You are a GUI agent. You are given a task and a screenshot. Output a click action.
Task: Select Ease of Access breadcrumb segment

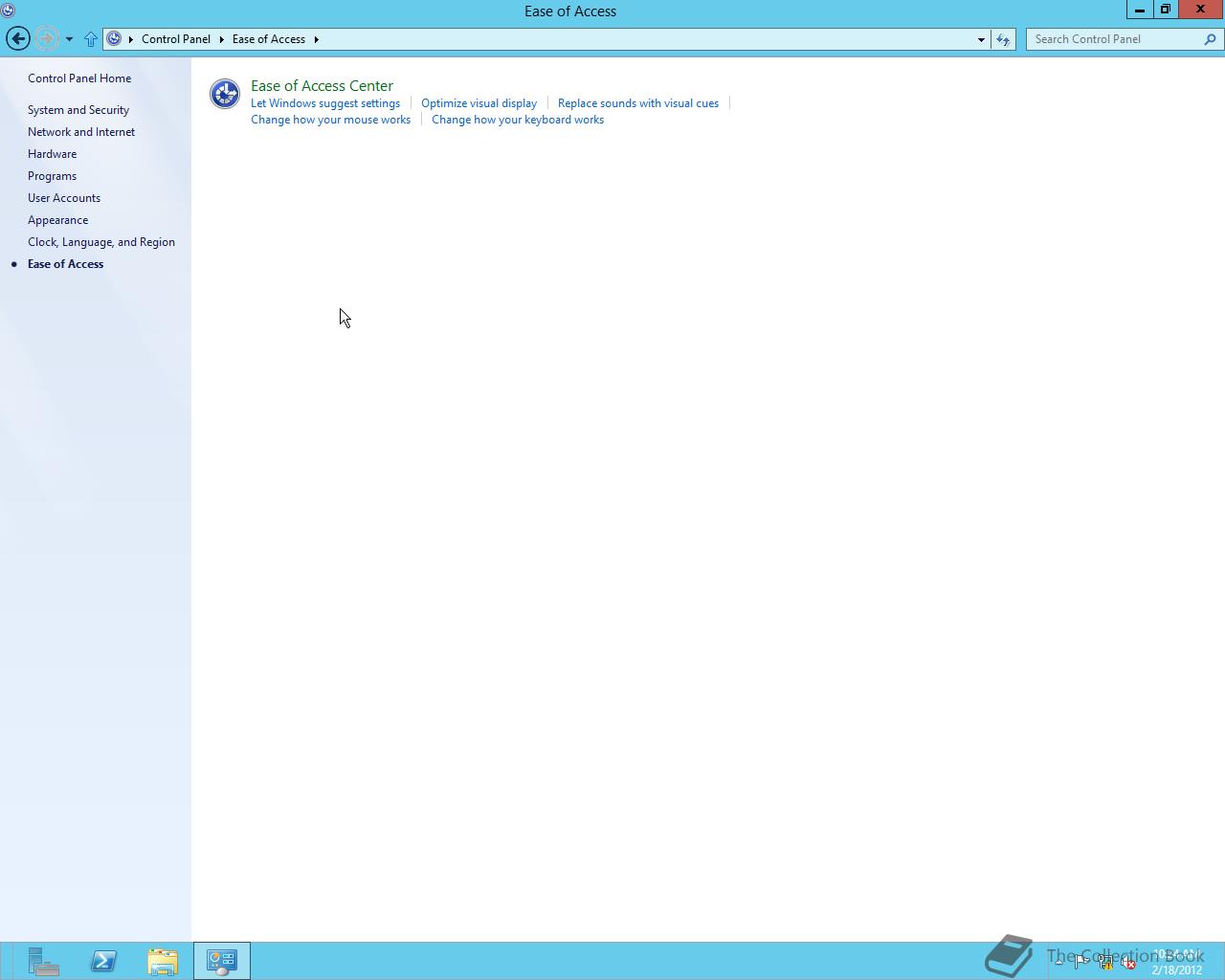[269, 39]
